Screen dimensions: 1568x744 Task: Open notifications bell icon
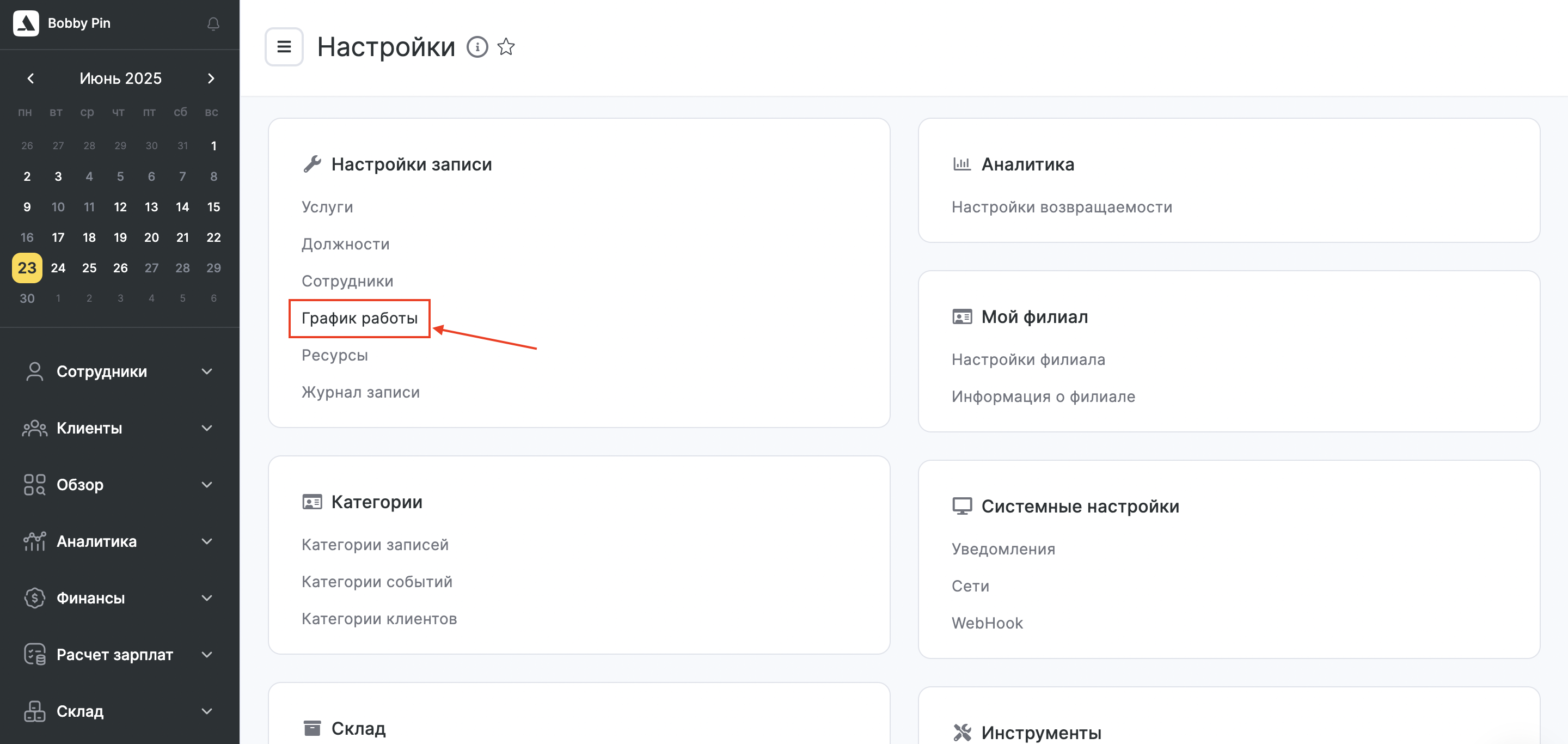pyautogui.click(x=213, y=24)
